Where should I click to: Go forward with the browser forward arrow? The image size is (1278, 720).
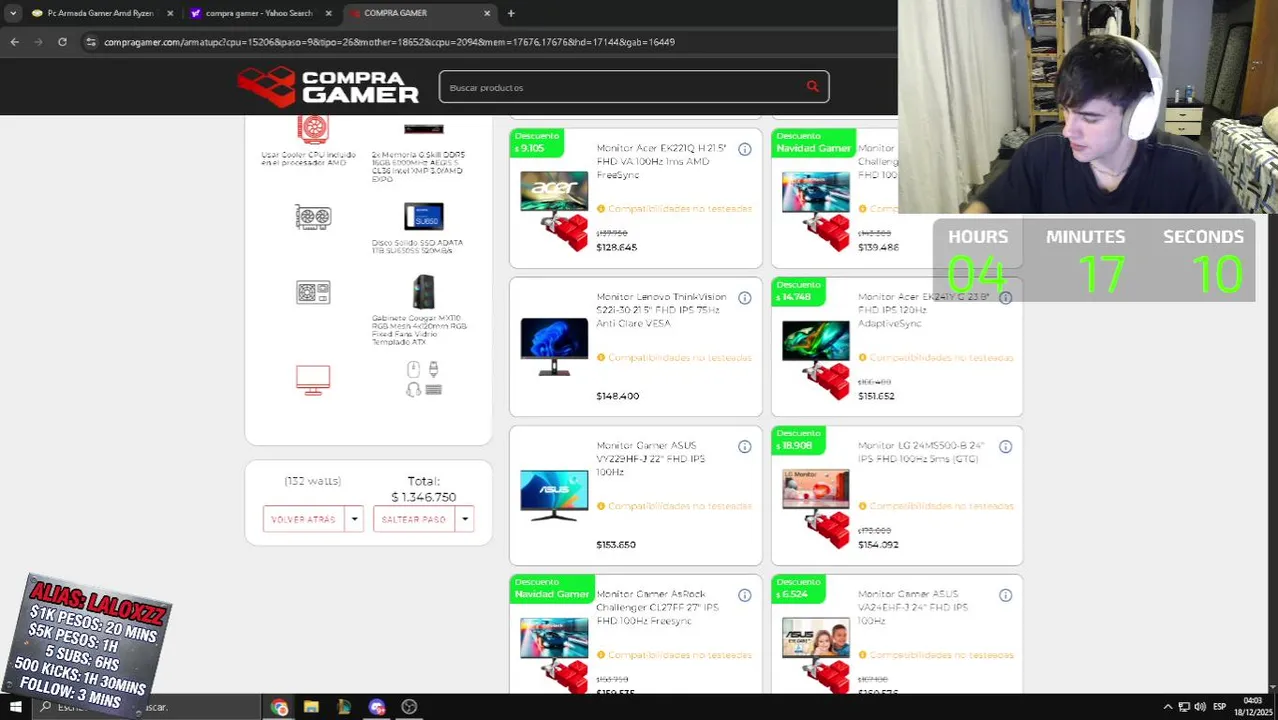(x=38, y=42)
